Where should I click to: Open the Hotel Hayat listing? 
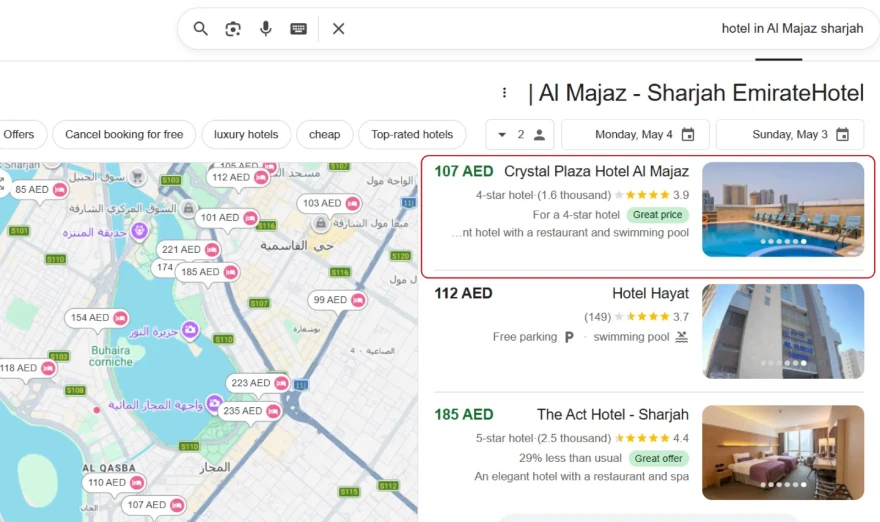tap(650, 293)
